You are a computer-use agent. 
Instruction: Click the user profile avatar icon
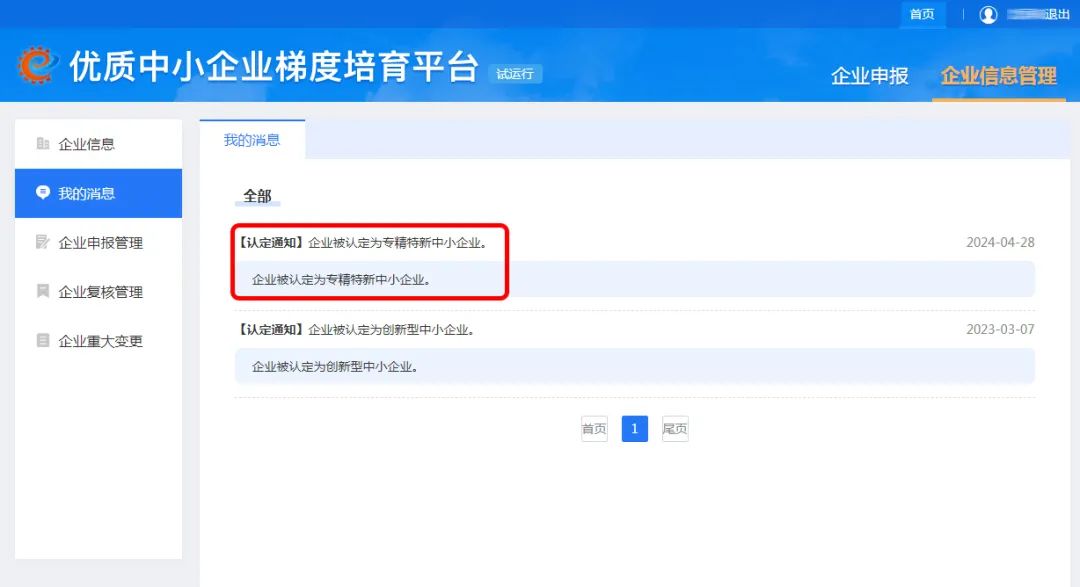tap(989, 14)
